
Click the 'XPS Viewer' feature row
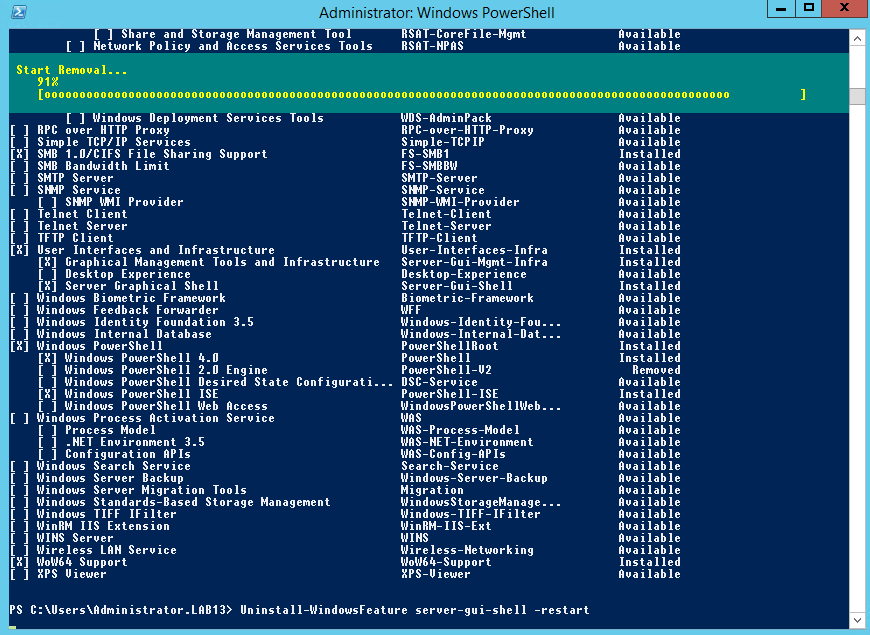point(345,574)
